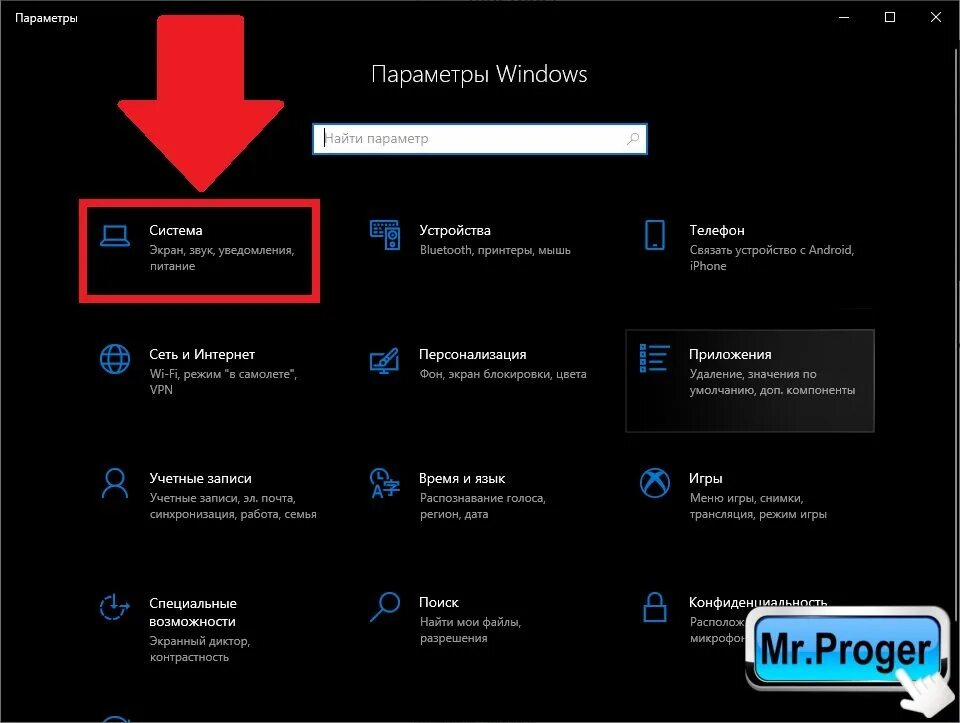The image size is (960, 723).
Task: Click 'Связать устройство с Android, iPhone' text
Action: click(x=771, y=258)
